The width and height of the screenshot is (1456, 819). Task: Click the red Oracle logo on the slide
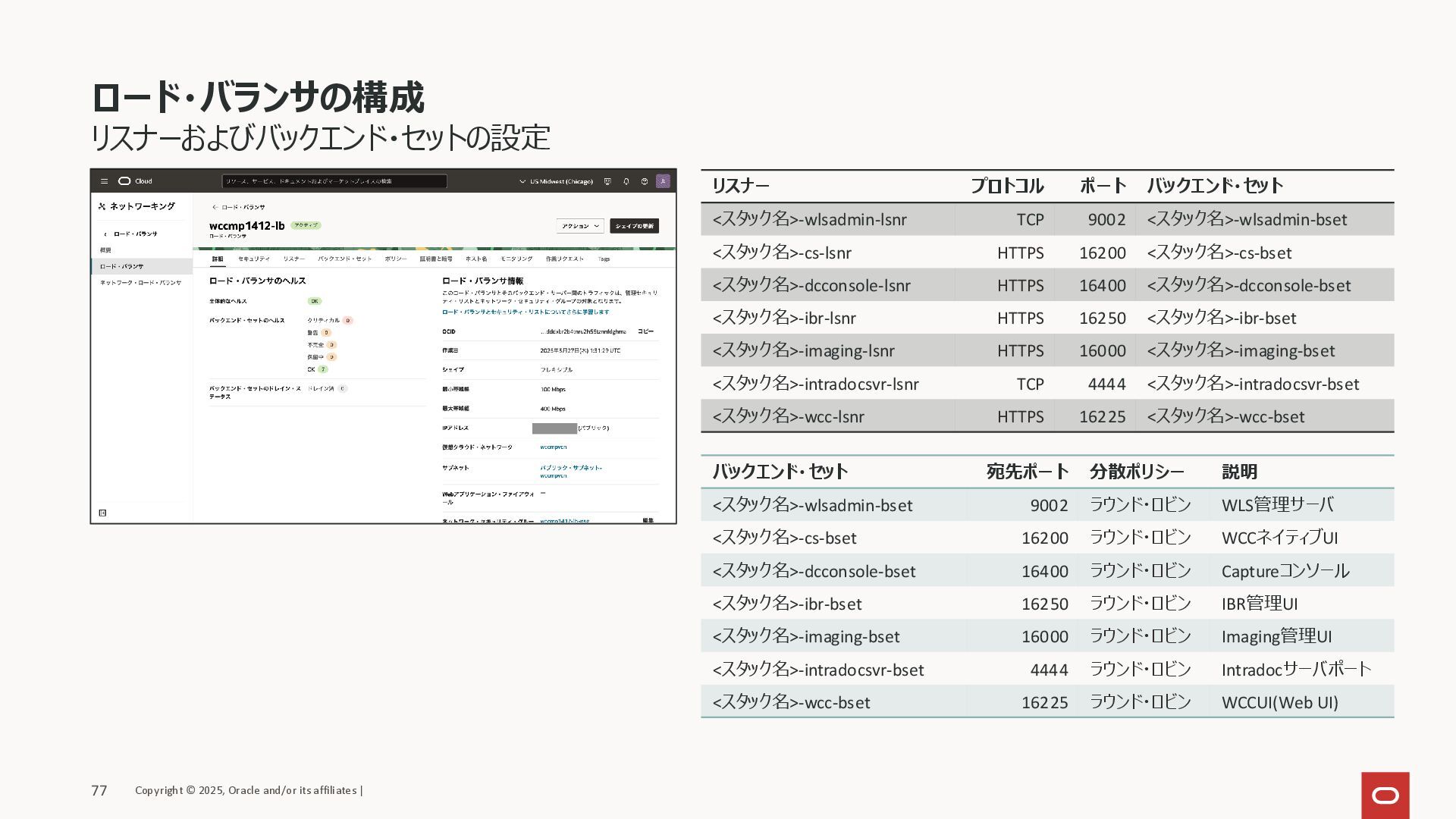point(1385,795)
